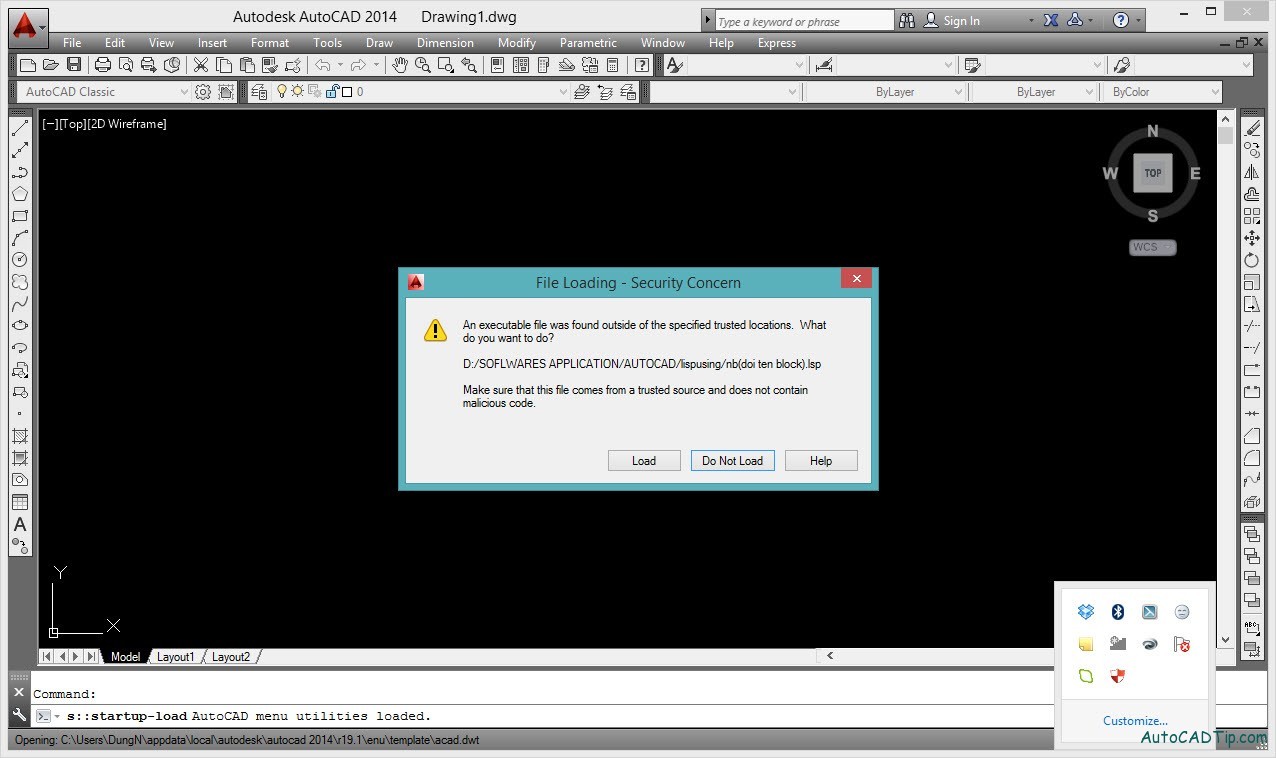Click the Bluetooth system tray icon
Screen dimensions: 1276x758
(1118, 612)
